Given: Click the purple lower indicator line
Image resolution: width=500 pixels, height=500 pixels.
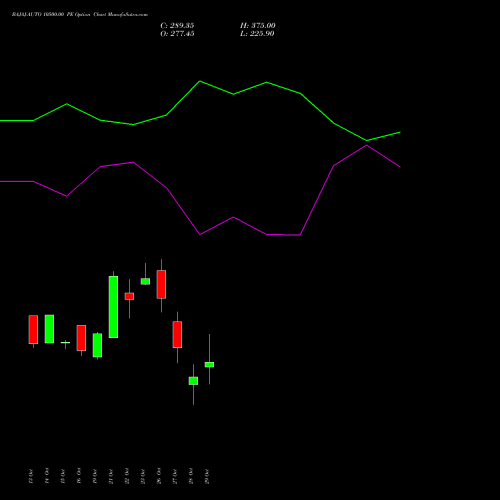Looking at the screenshot, I should (200, 234).
